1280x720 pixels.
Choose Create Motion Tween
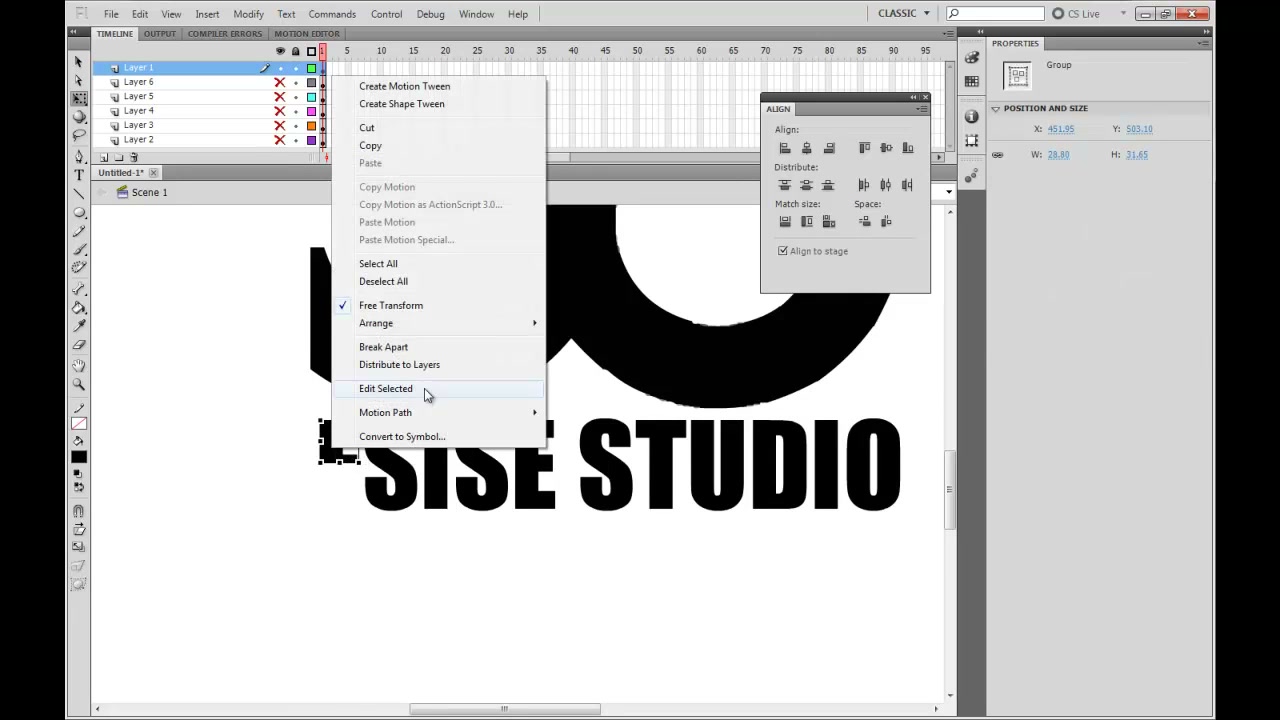[440, 86]
